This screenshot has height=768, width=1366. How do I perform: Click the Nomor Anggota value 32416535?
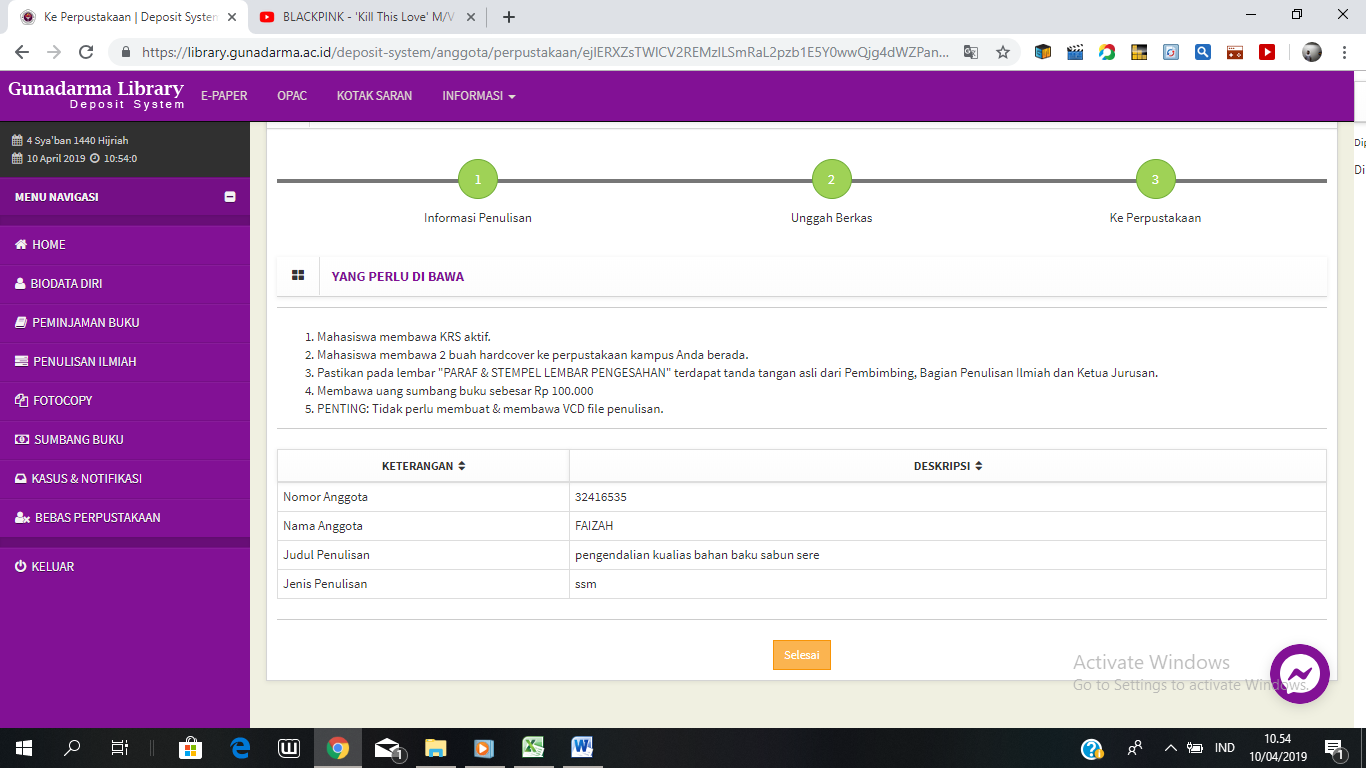pyautogui.click(x=601, y=497)
